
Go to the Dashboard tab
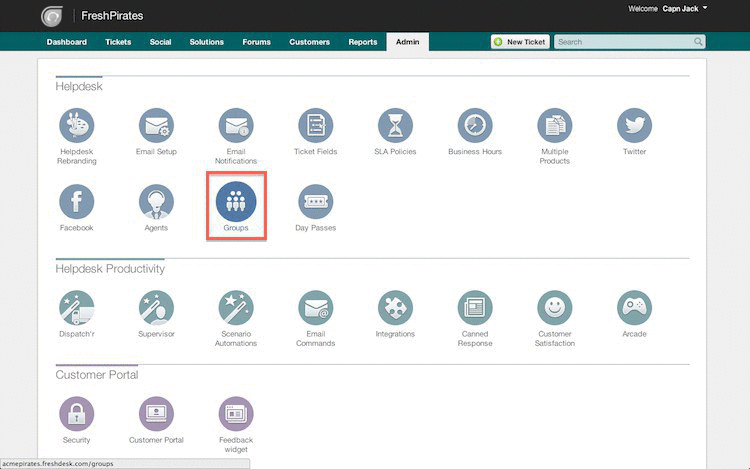[66, 42]
